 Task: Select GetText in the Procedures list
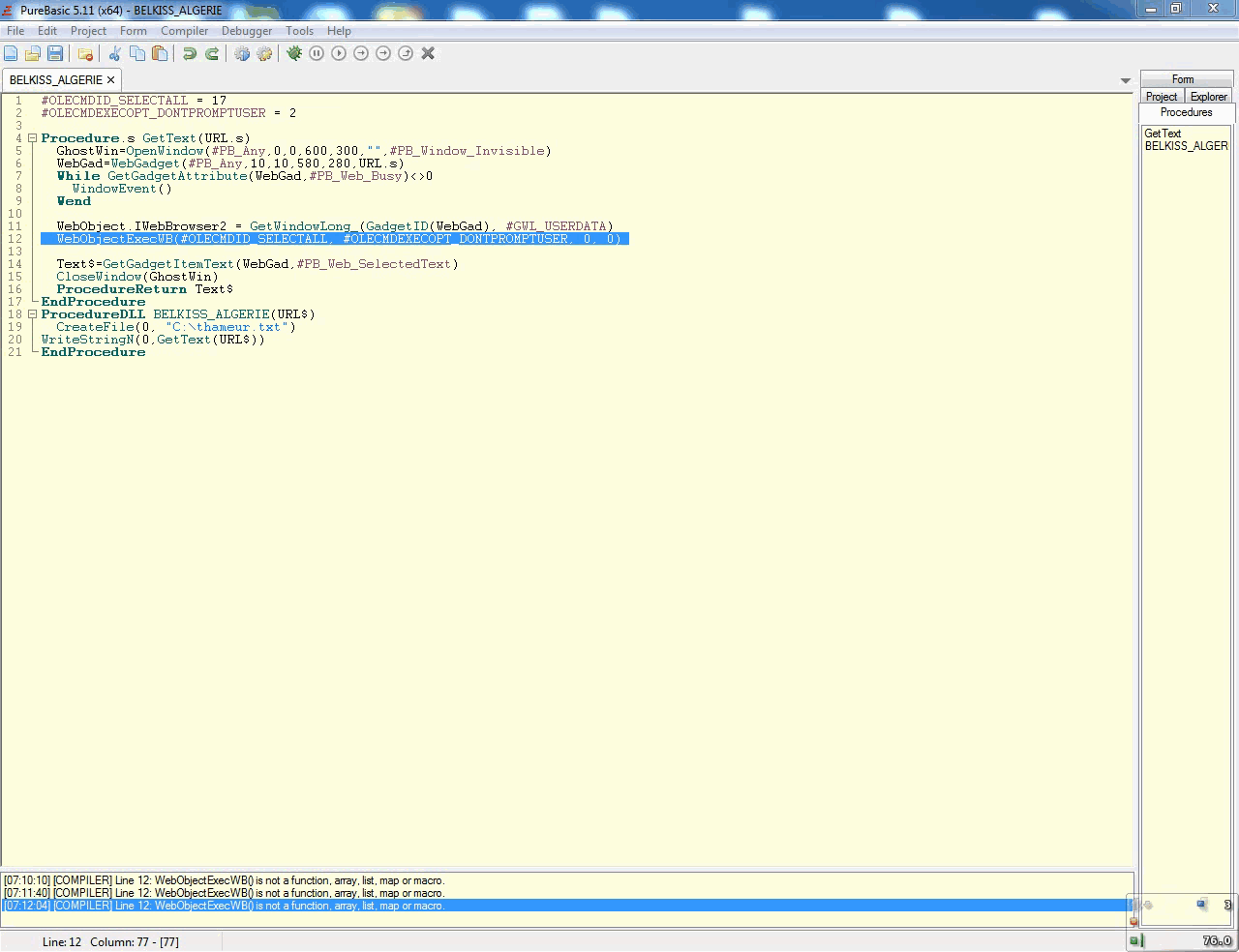[1163, 134]
